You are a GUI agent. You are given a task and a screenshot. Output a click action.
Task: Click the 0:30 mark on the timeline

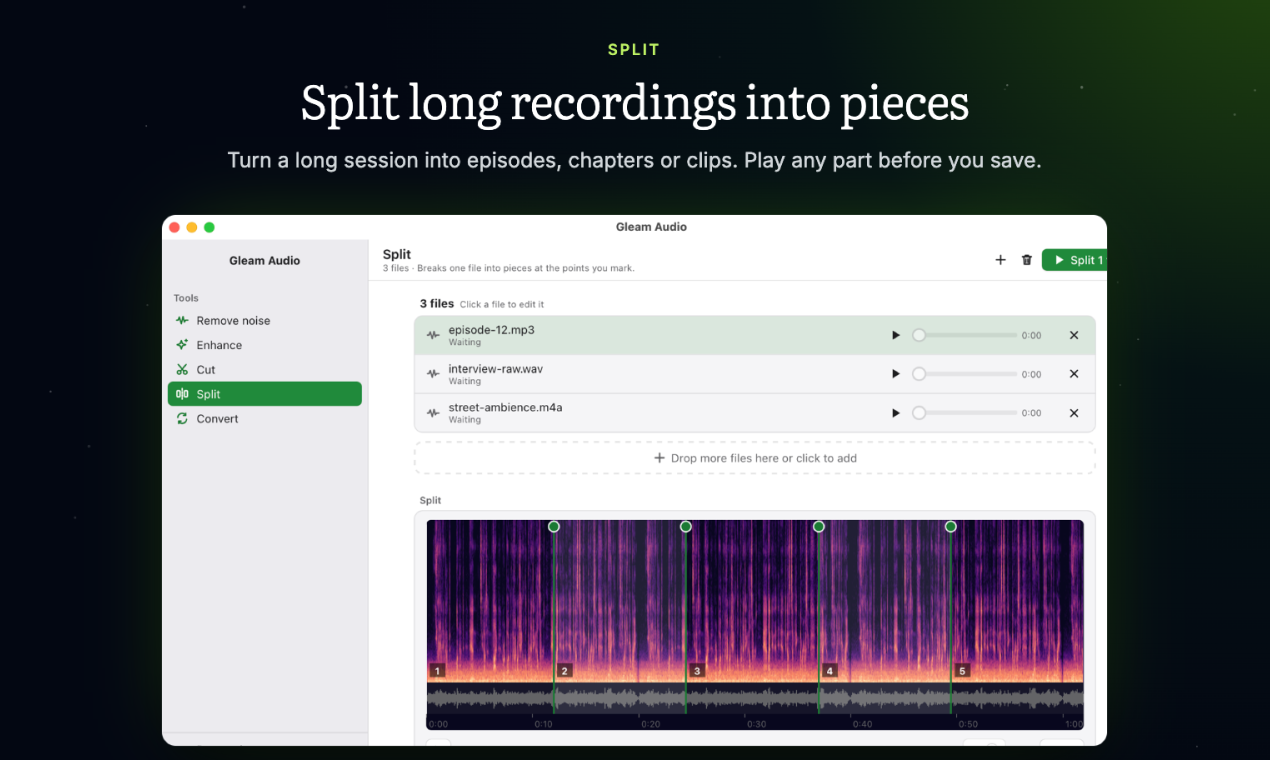(756, 724)
